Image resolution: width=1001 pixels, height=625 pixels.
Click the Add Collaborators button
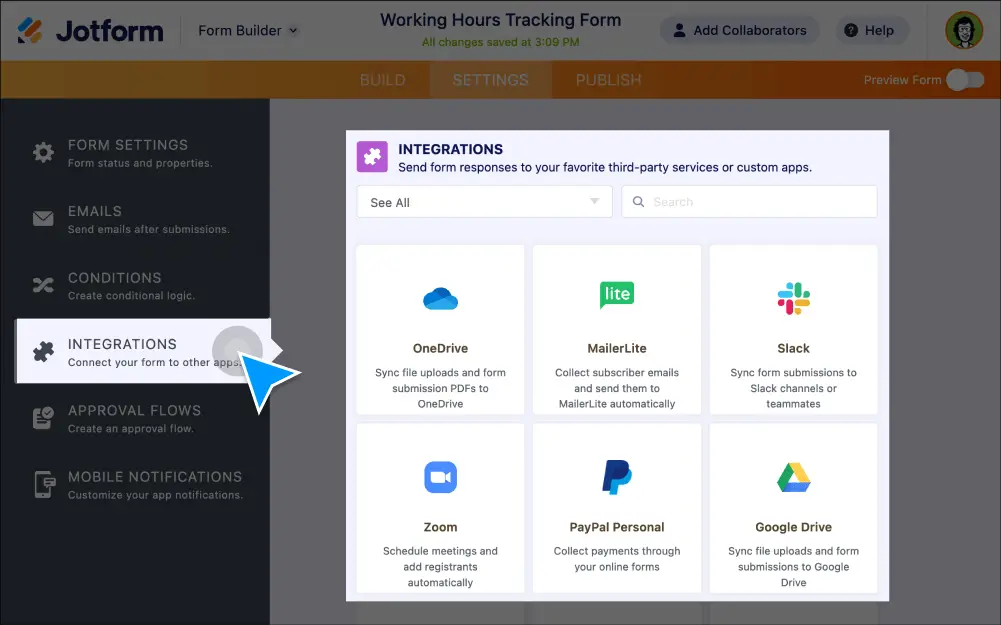click(x=739, y=30)
